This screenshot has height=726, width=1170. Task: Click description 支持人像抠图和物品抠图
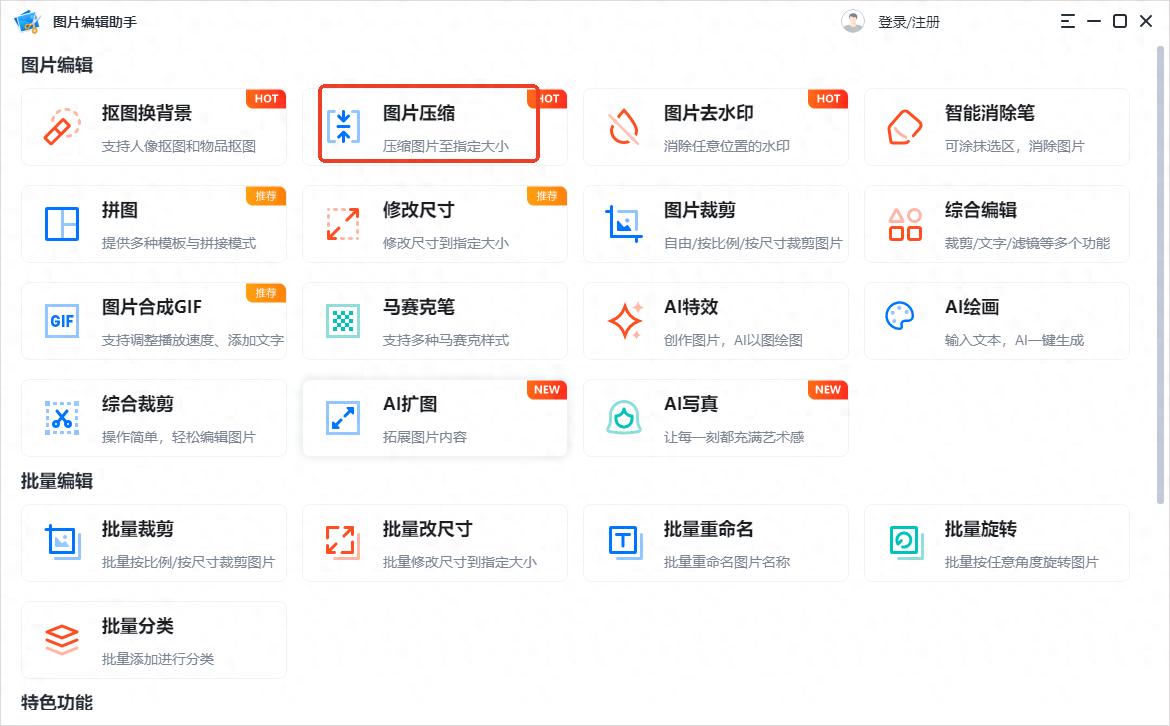(x=179, y=146)
